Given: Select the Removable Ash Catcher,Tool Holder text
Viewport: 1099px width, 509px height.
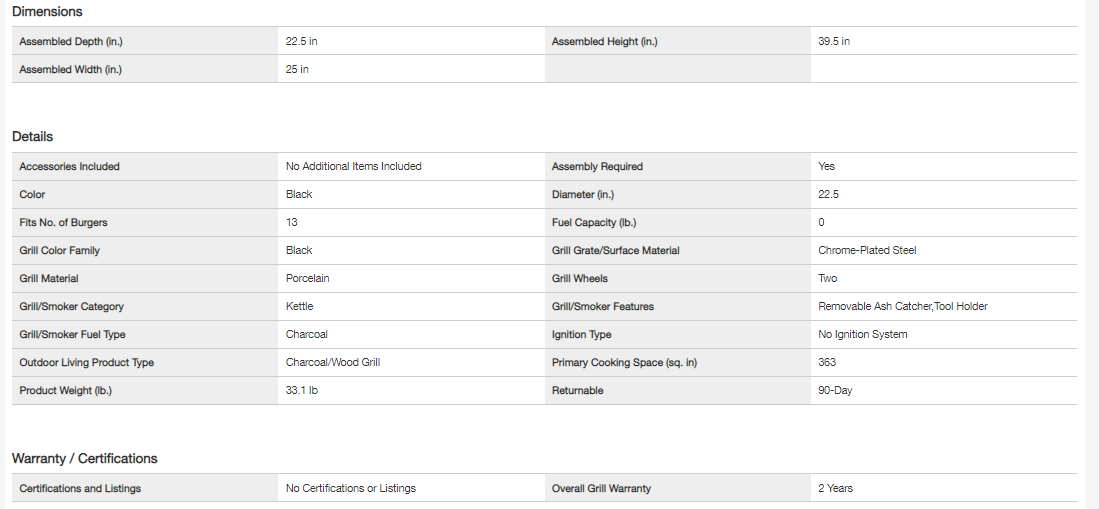Looking at the screenshot, I should pyautogui.click(x=902, y=307).
